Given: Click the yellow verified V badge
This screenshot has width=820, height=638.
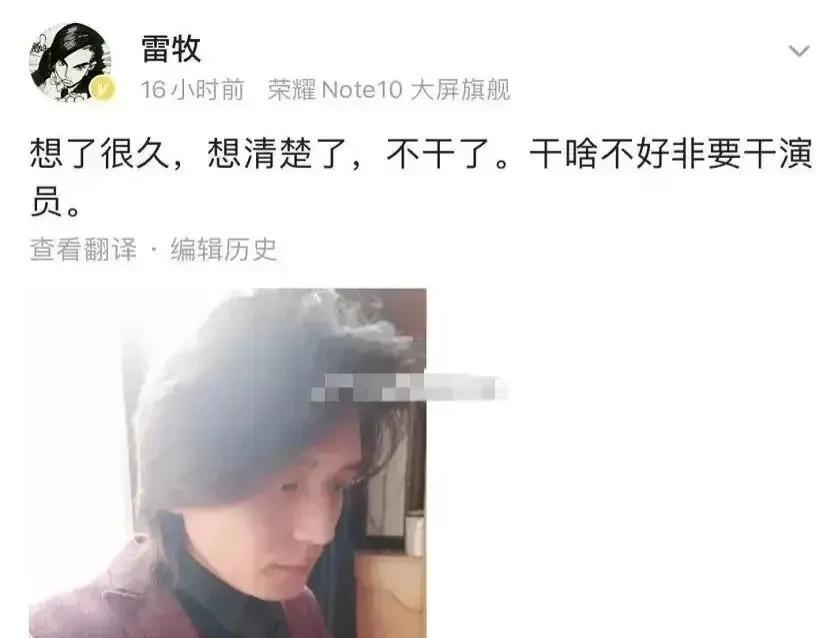Looking at the screenshot, I should tap(104, 88).
